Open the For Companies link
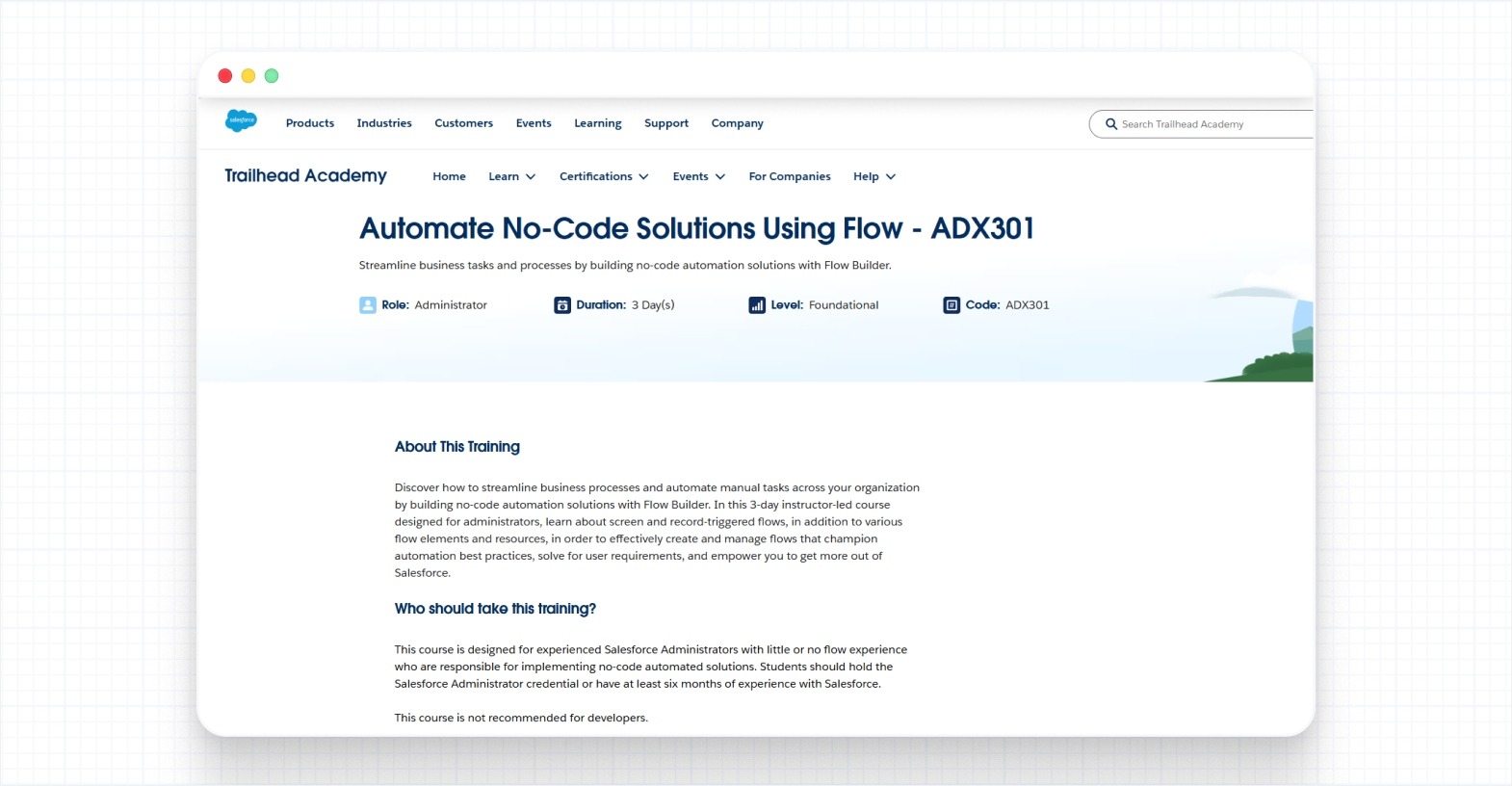 point(790,177)
